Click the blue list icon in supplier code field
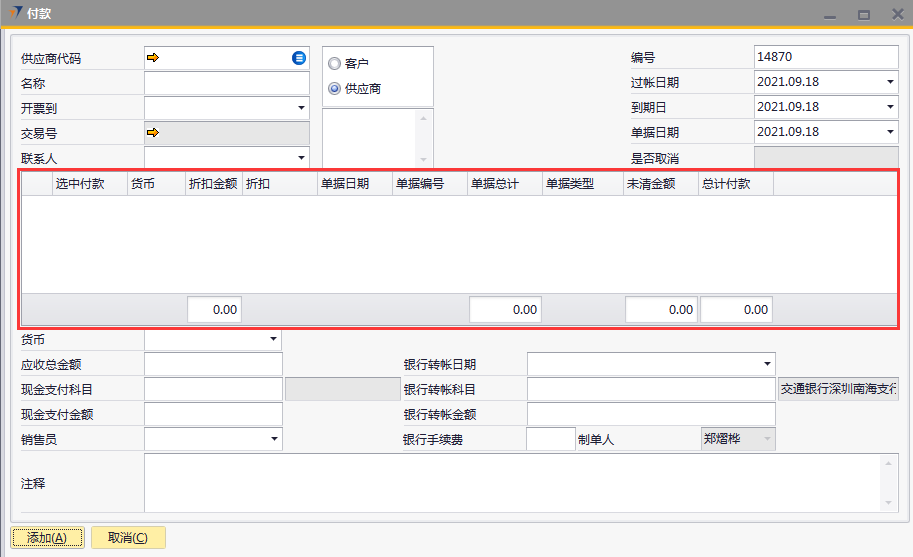The width and height of the screenshot is (913, 557). point(299,58)
